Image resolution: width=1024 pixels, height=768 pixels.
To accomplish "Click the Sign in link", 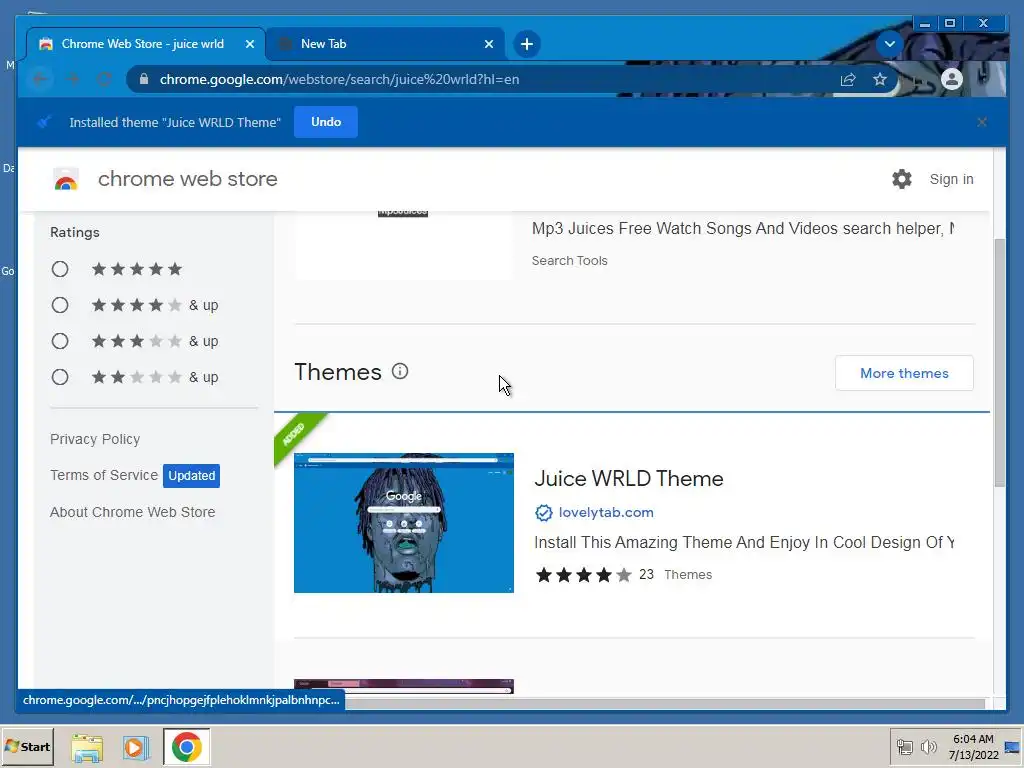I will 951,179.
